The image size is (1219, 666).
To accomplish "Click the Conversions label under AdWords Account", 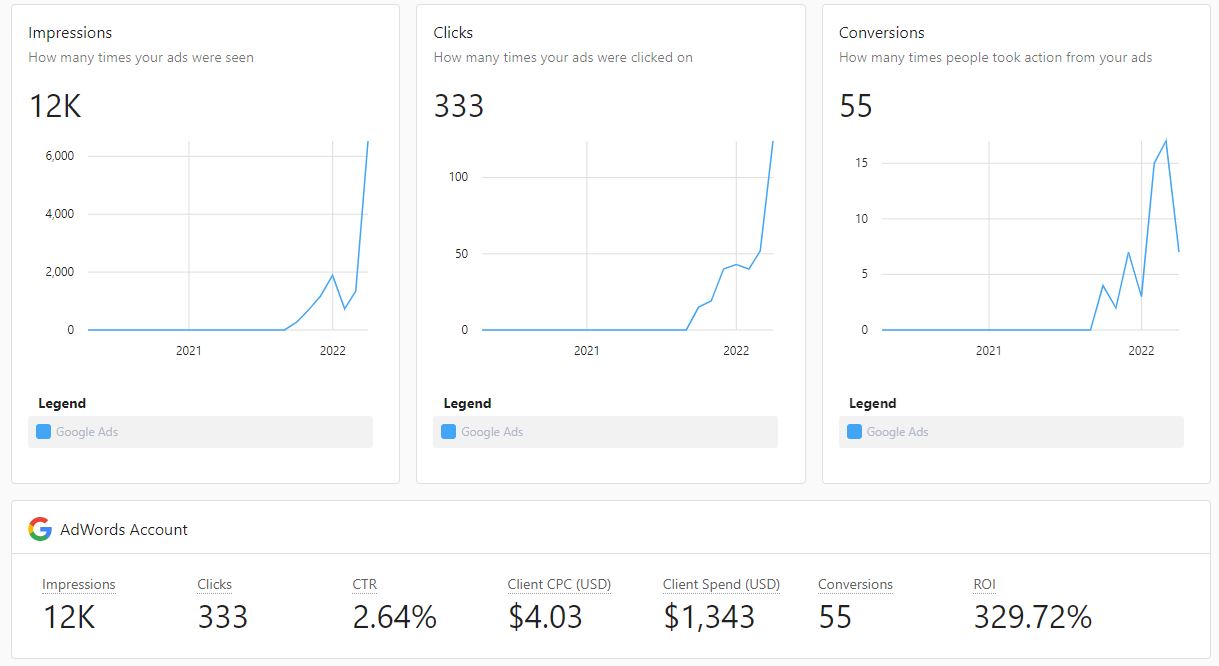I will (x=855, y=584).
